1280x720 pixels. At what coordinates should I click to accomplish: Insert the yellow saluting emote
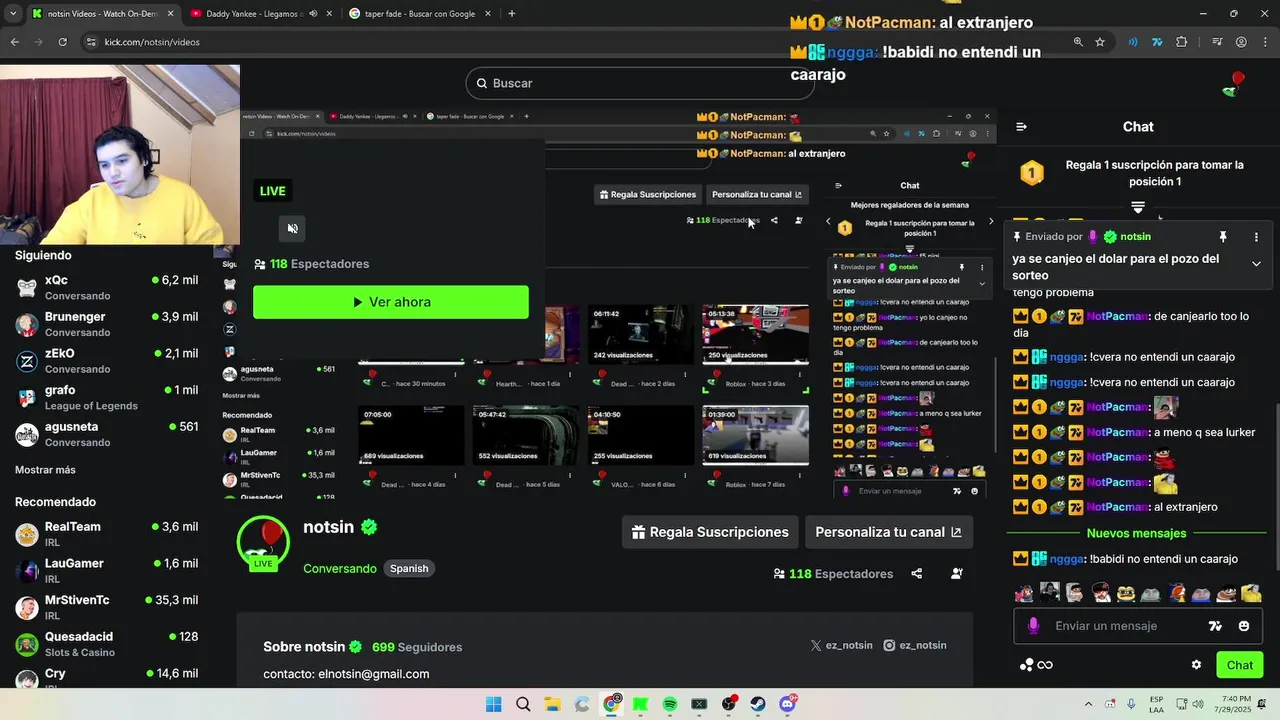tap(1251, 593)
